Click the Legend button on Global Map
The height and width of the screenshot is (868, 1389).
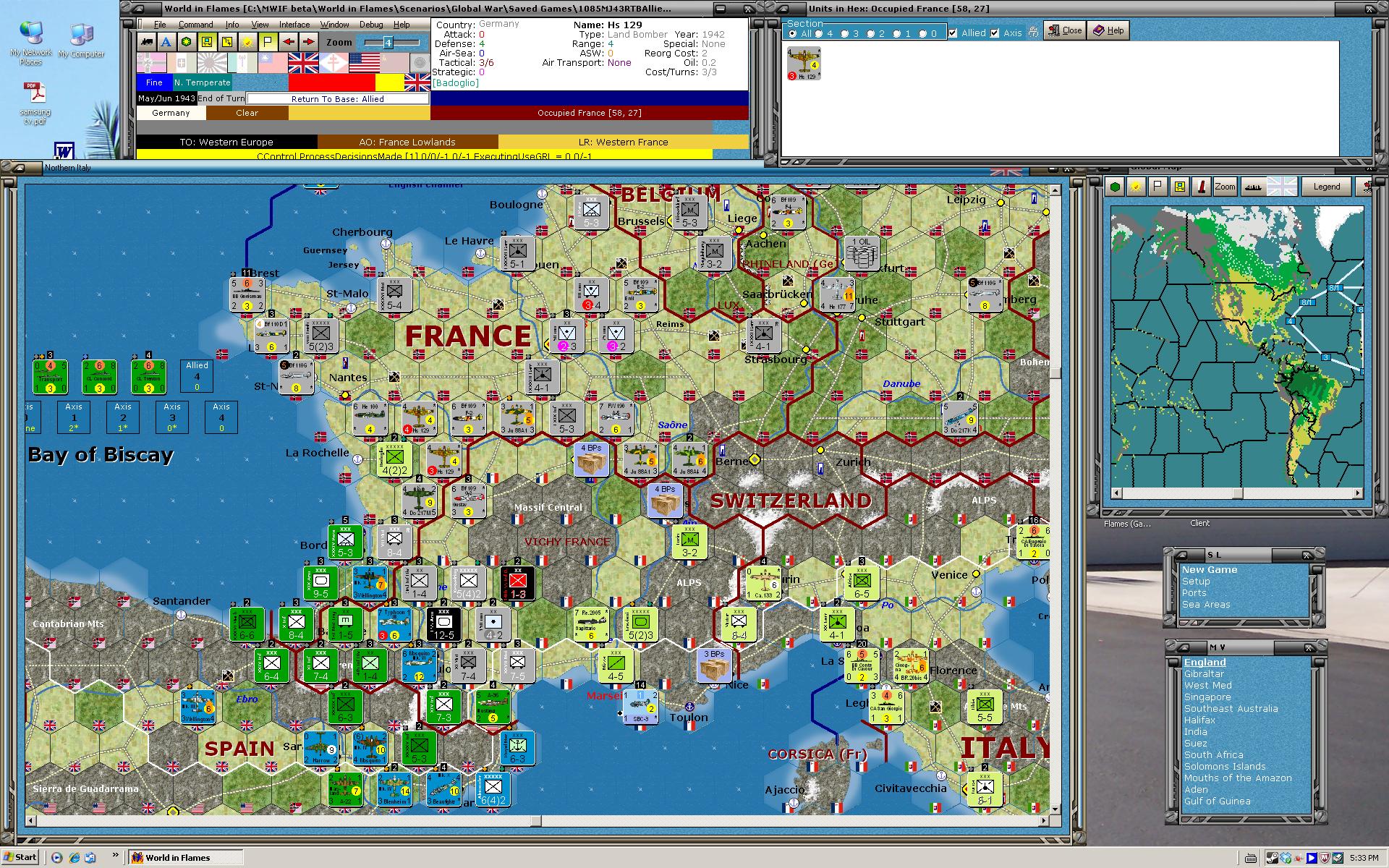tap(1326, 187)
